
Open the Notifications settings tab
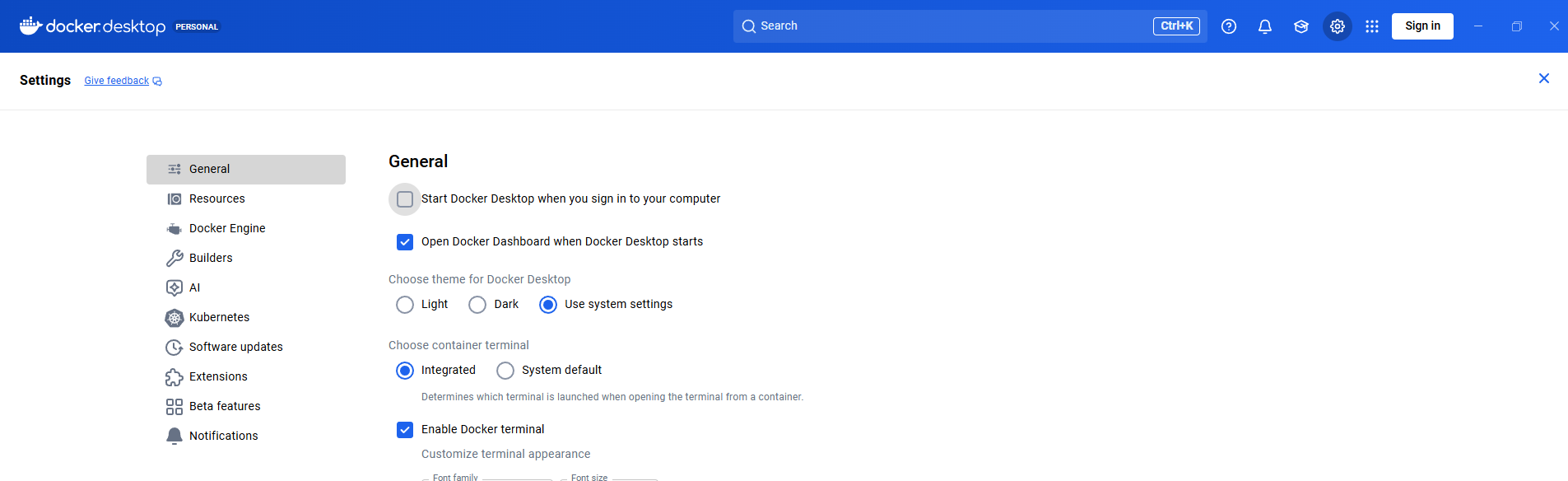[x=246, y=437]
